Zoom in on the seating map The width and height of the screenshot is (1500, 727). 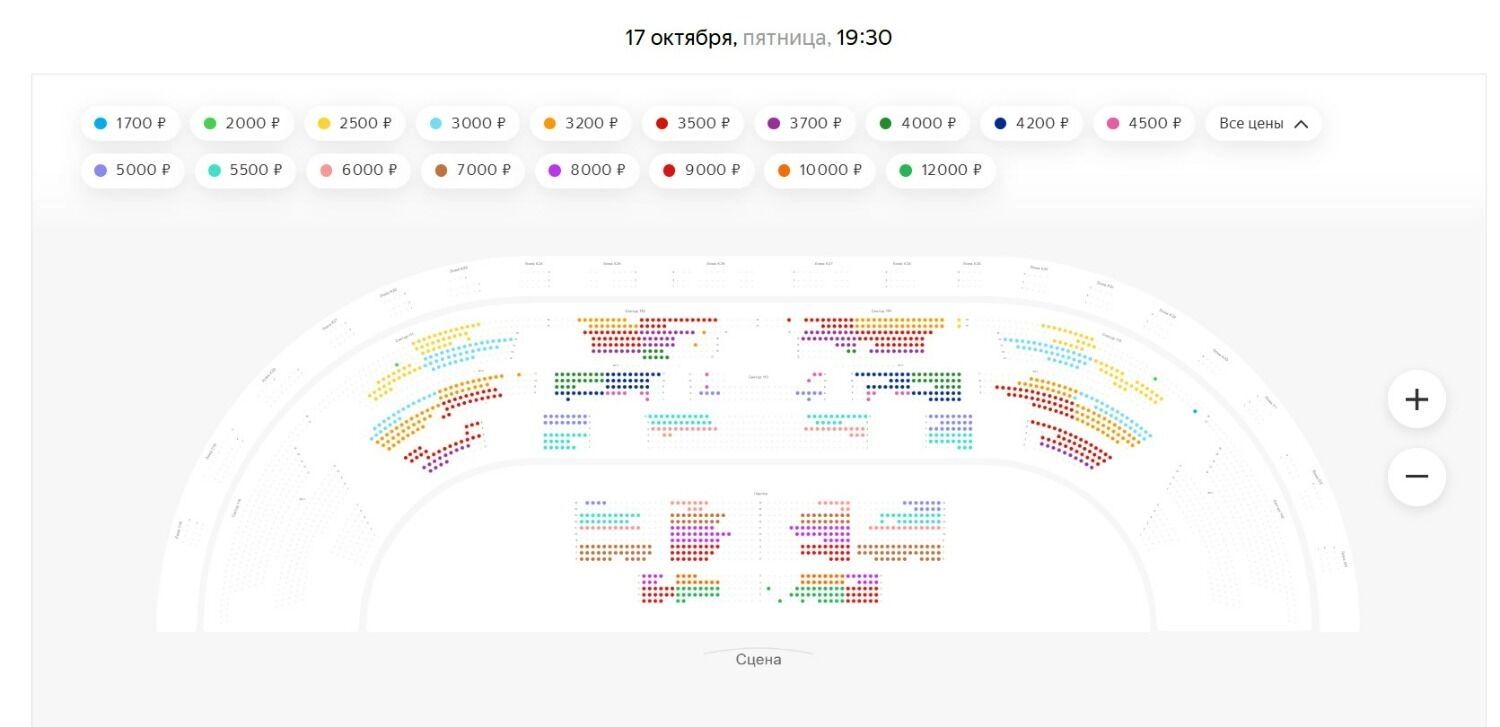(x=1416, y=400)
